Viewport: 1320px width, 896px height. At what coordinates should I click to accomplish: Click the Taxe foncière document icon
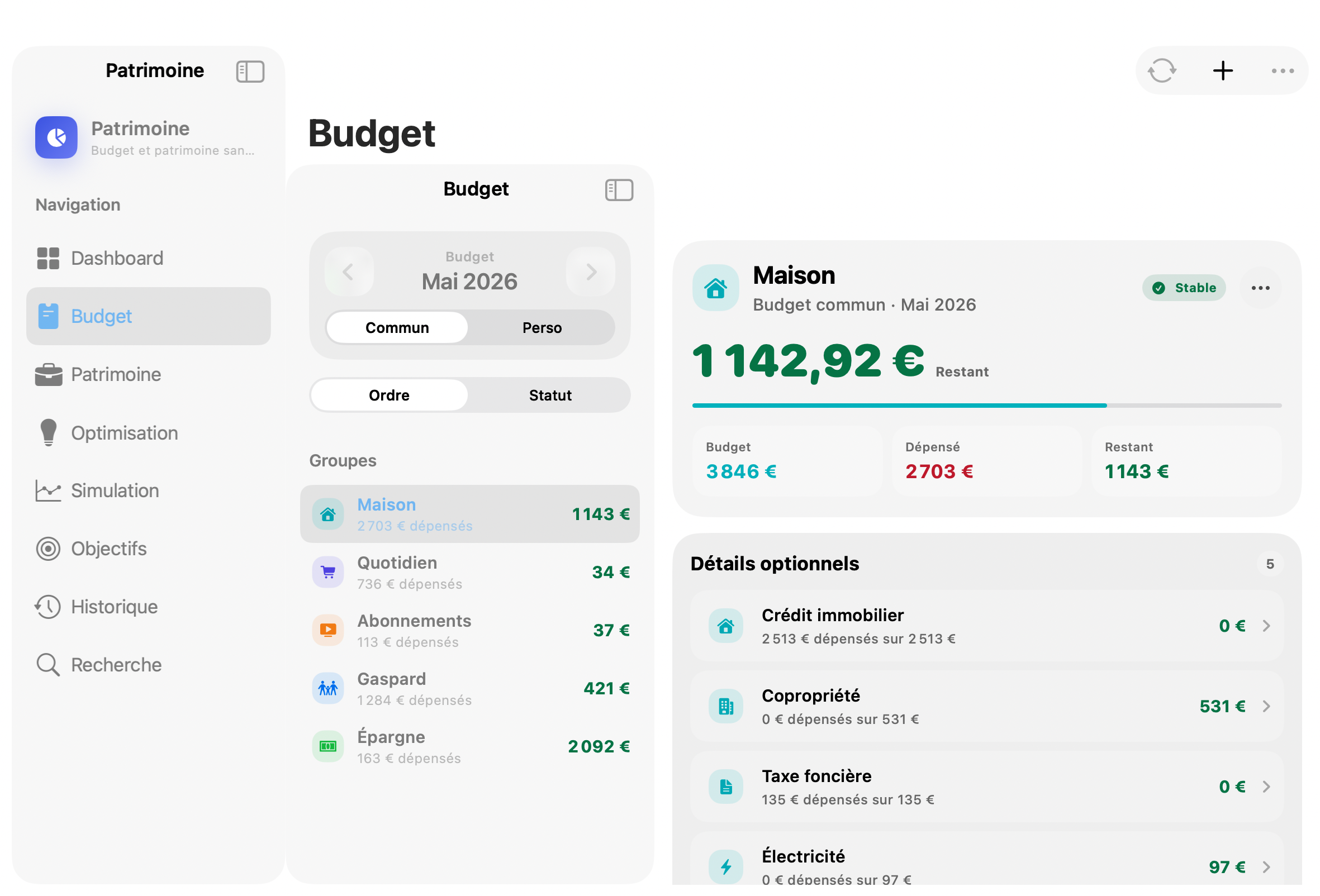click(726, 787)
